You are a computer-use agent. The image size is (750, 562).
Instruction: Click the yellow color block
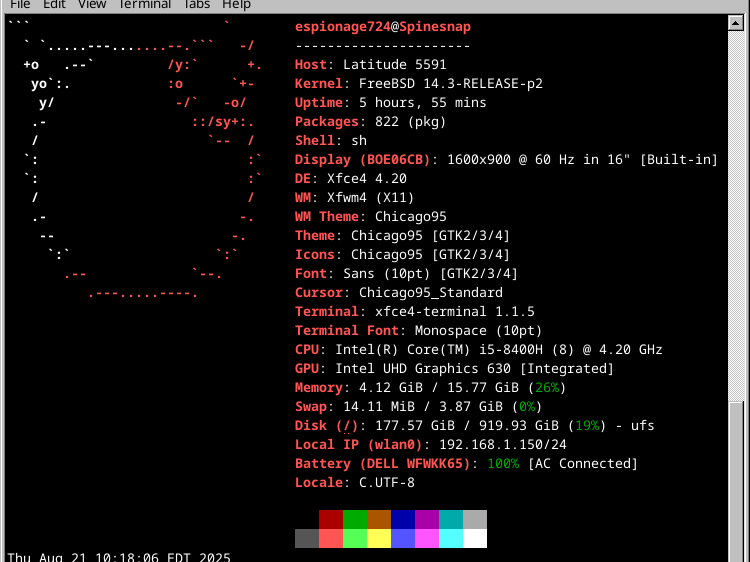pos(379,538)
